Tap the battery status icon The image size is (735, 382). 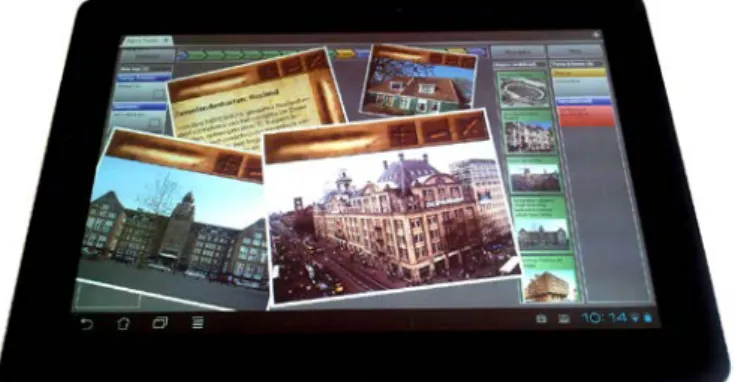(648, 318)
